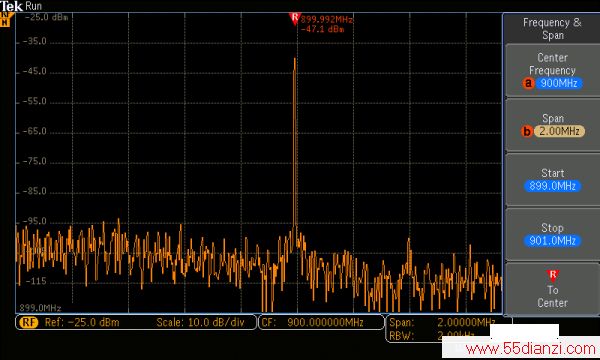The width and height of the screenshot is (600, 360).
Task: Select the orange 'b' knob indicator icon
Action: point(527,131)
